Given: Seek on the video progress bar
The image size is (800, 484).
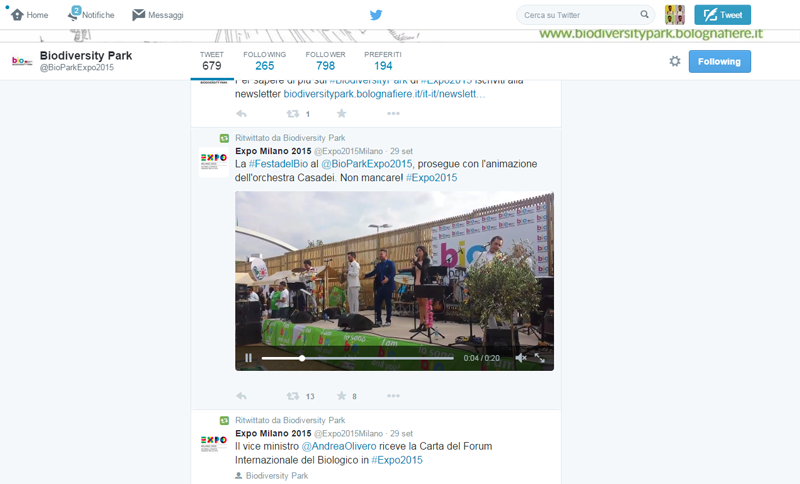Looking at the screenshot, I should click(358, 358).
